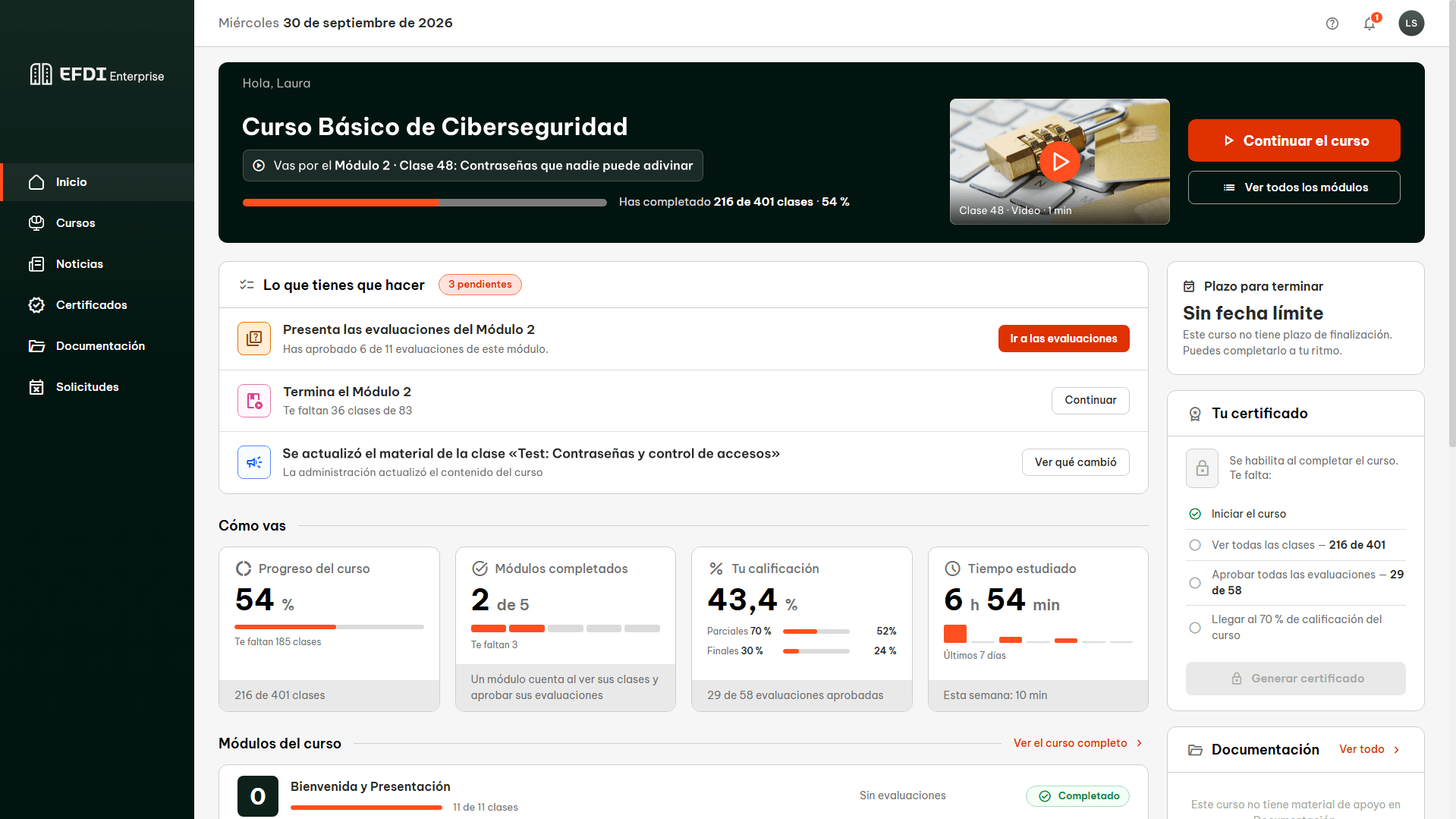Open Certificados in the sidebar
Image resolution: width=1456 pixels, height=819 pixels.
point(97,305)
